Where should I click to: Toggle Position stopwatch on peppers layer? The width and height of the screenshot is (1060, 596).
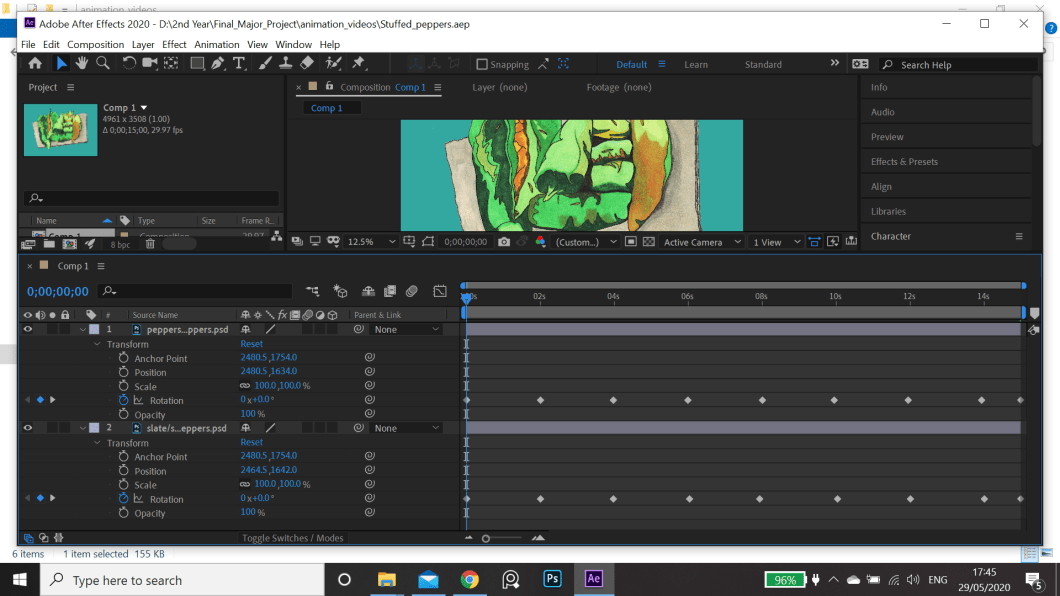(x=123, y=372)
